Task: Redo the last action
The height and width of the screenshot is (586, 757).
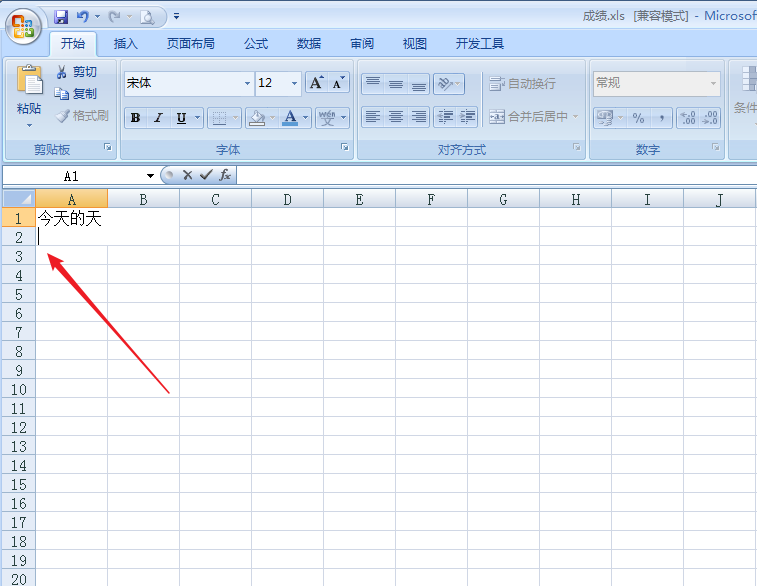Action: pyautogui.click(x=114, y=17)
